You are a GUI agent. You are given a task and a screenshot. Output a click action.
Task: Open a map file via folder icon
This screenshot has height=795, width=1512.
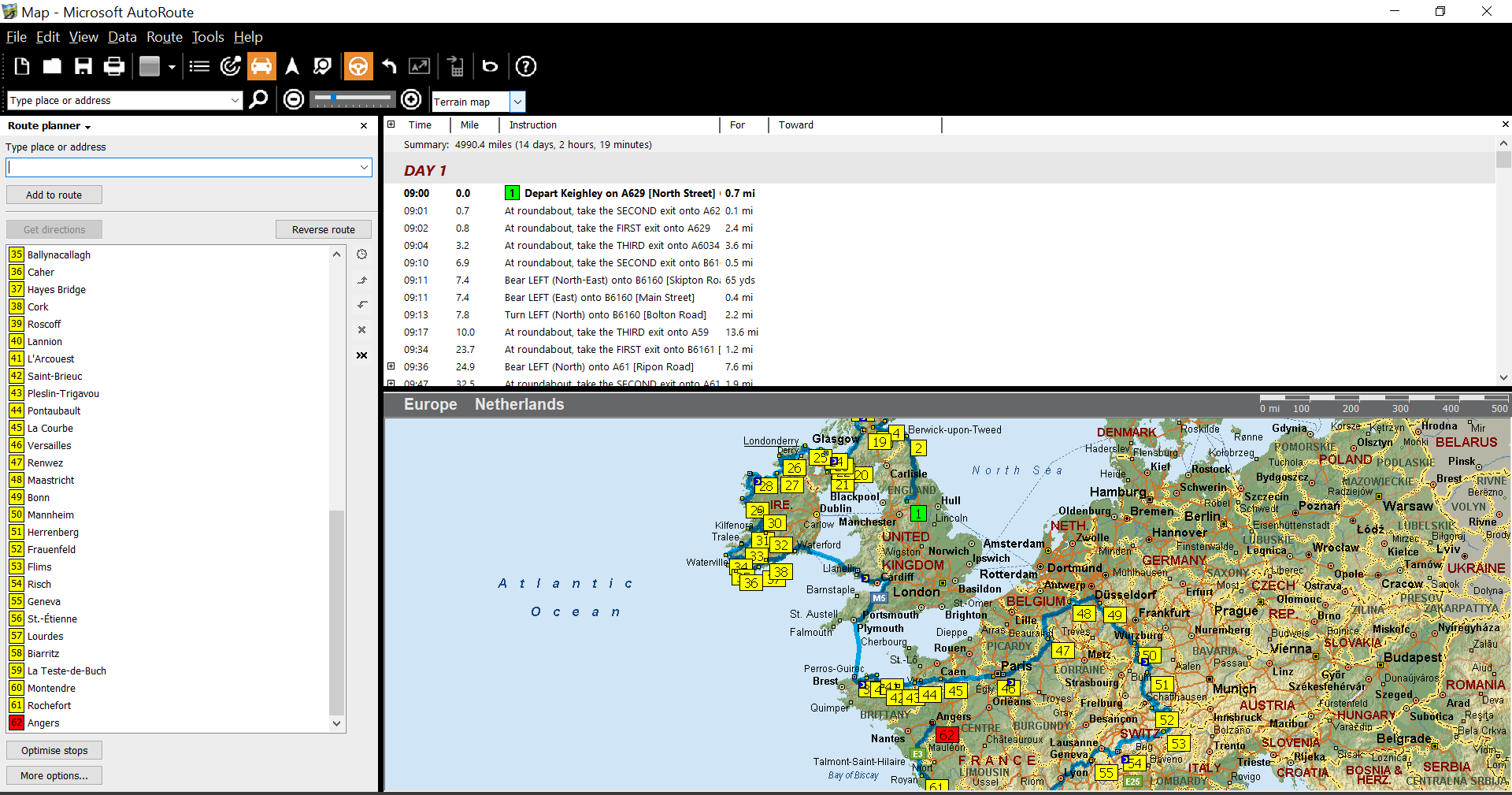[53, 66]
